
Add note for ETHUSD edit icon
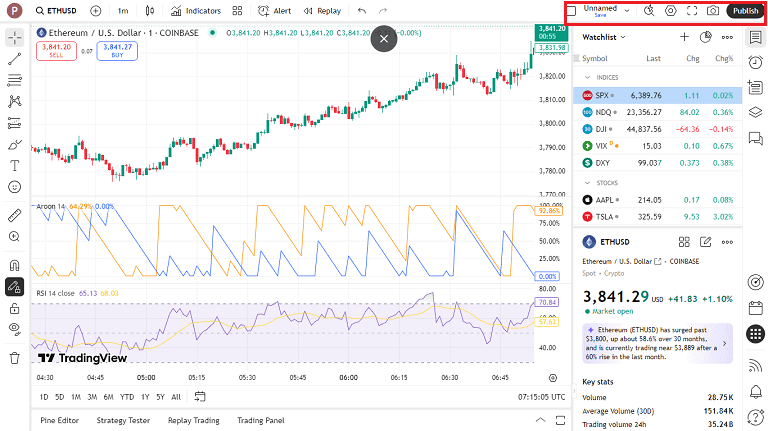(x=706, y=242)
